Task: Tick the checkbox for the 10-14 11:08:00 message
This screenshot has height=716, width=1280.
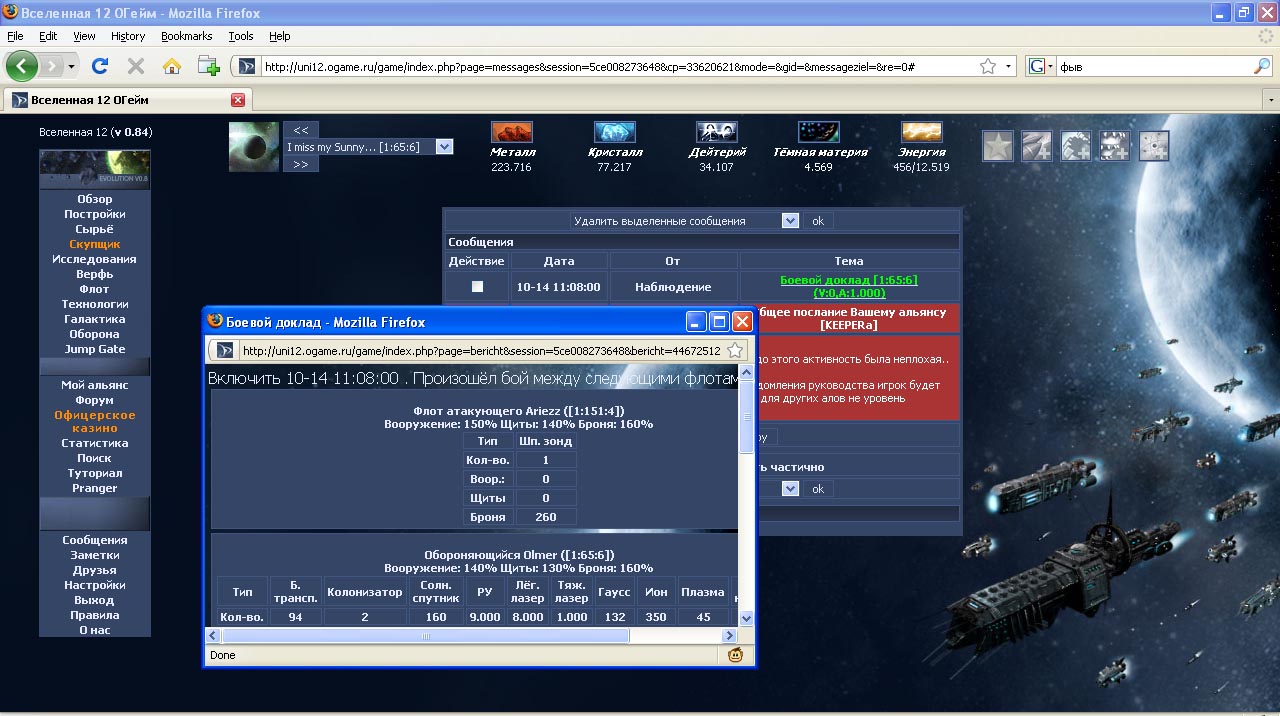Action: (477, 286)
